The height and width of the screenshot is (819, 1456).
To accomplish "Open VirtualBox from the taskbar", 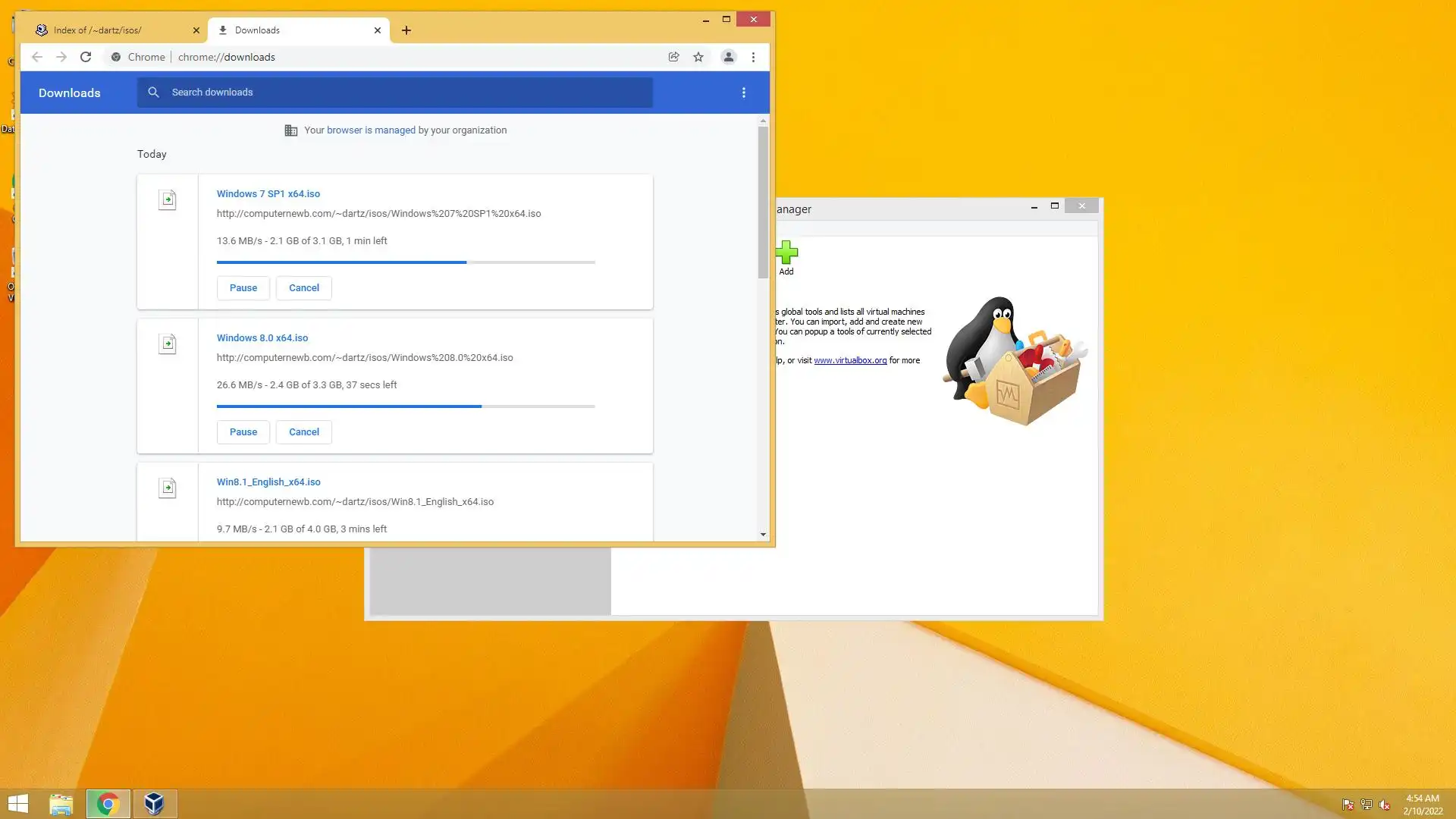I will [155, 804].
